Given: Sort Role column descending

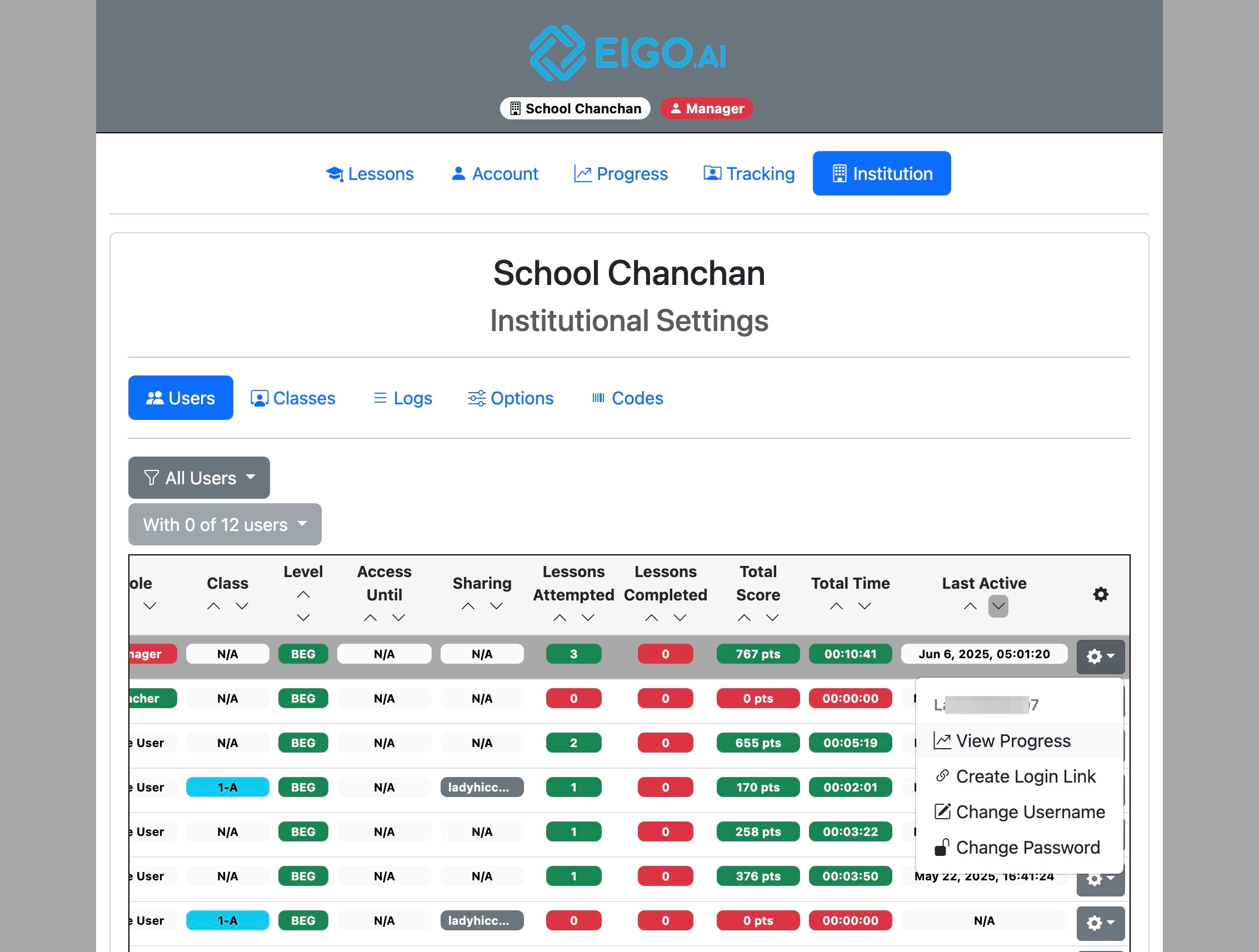Looking at the screenshot, I should tap(149, 606).
